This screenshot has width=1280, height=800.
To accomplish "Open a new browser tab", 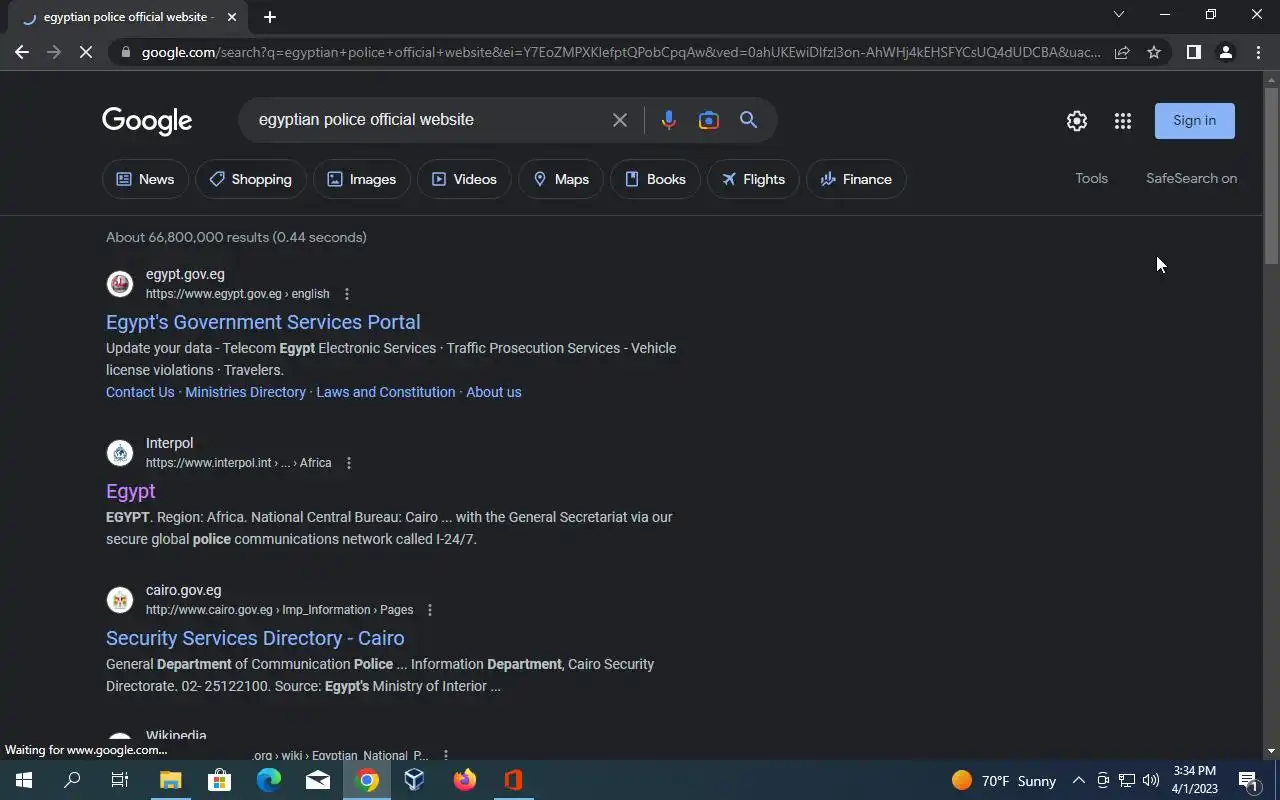I will click(x=269, y=17).
